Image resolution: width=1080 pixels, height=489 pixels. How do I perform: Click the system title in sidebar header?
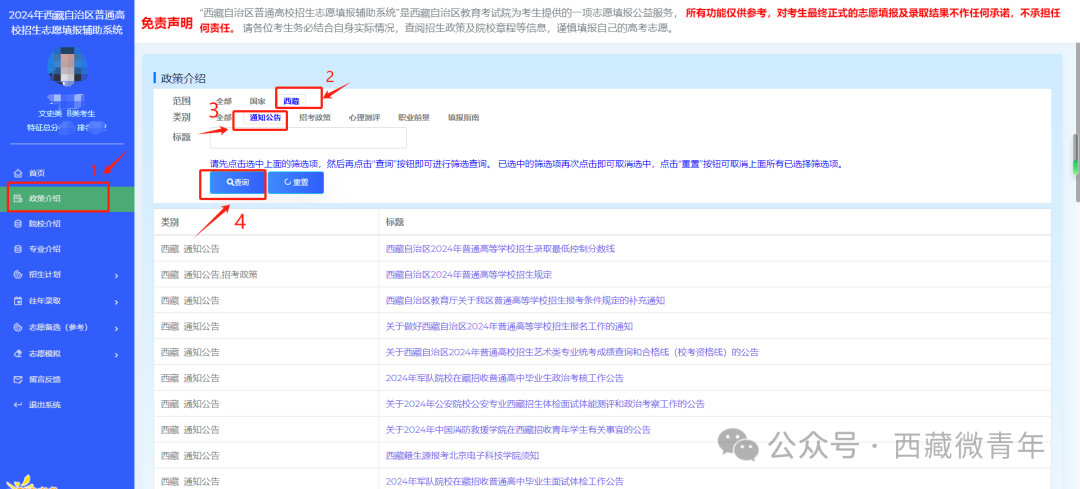tap(67, 21)
